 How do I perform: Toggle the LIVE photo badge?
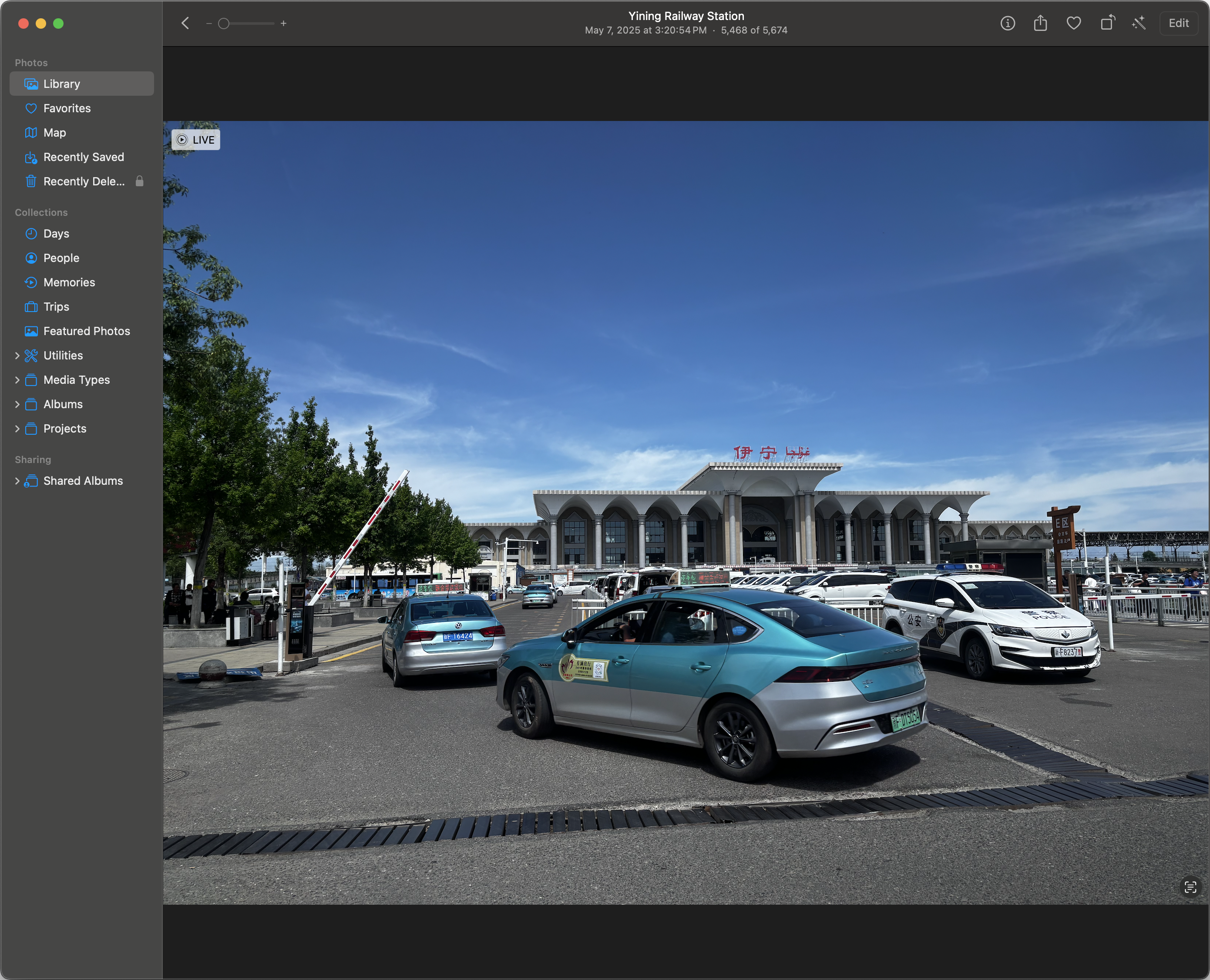point(195,140)
